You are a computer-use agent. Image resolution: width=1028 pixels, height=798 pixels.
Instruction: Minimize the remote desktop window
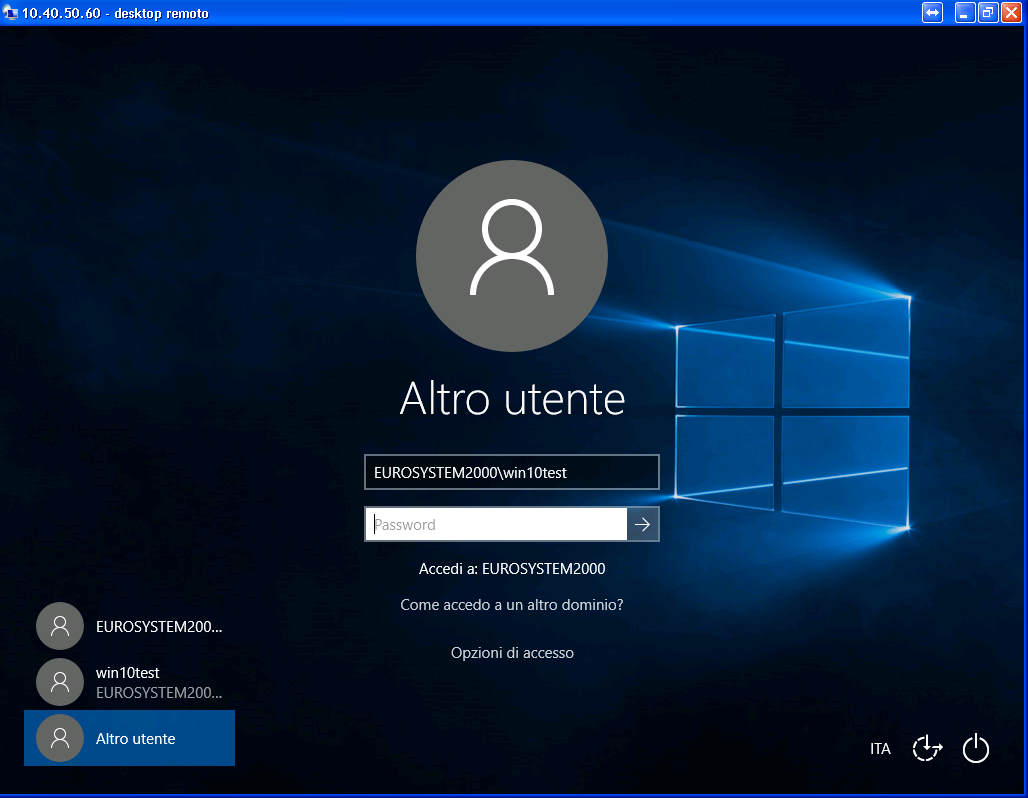click(964, 12)
